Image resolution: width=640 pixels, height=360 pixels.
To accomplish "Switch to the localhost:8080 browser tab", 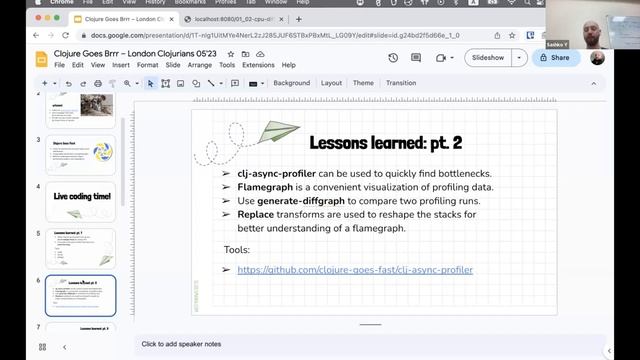I will tap(234, 19).
